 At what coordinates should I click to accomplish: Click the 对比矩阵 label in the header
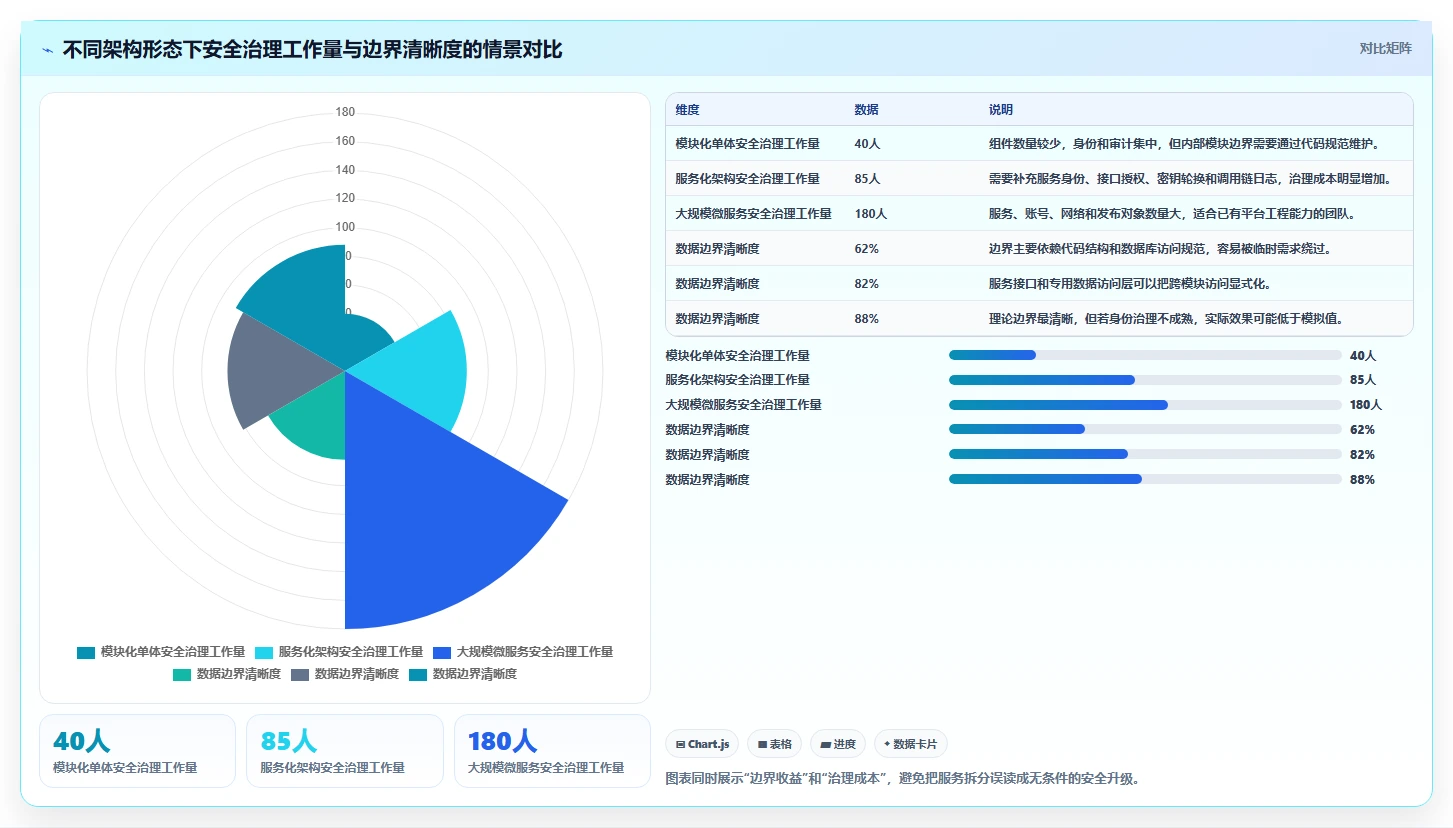[1385, 48]
